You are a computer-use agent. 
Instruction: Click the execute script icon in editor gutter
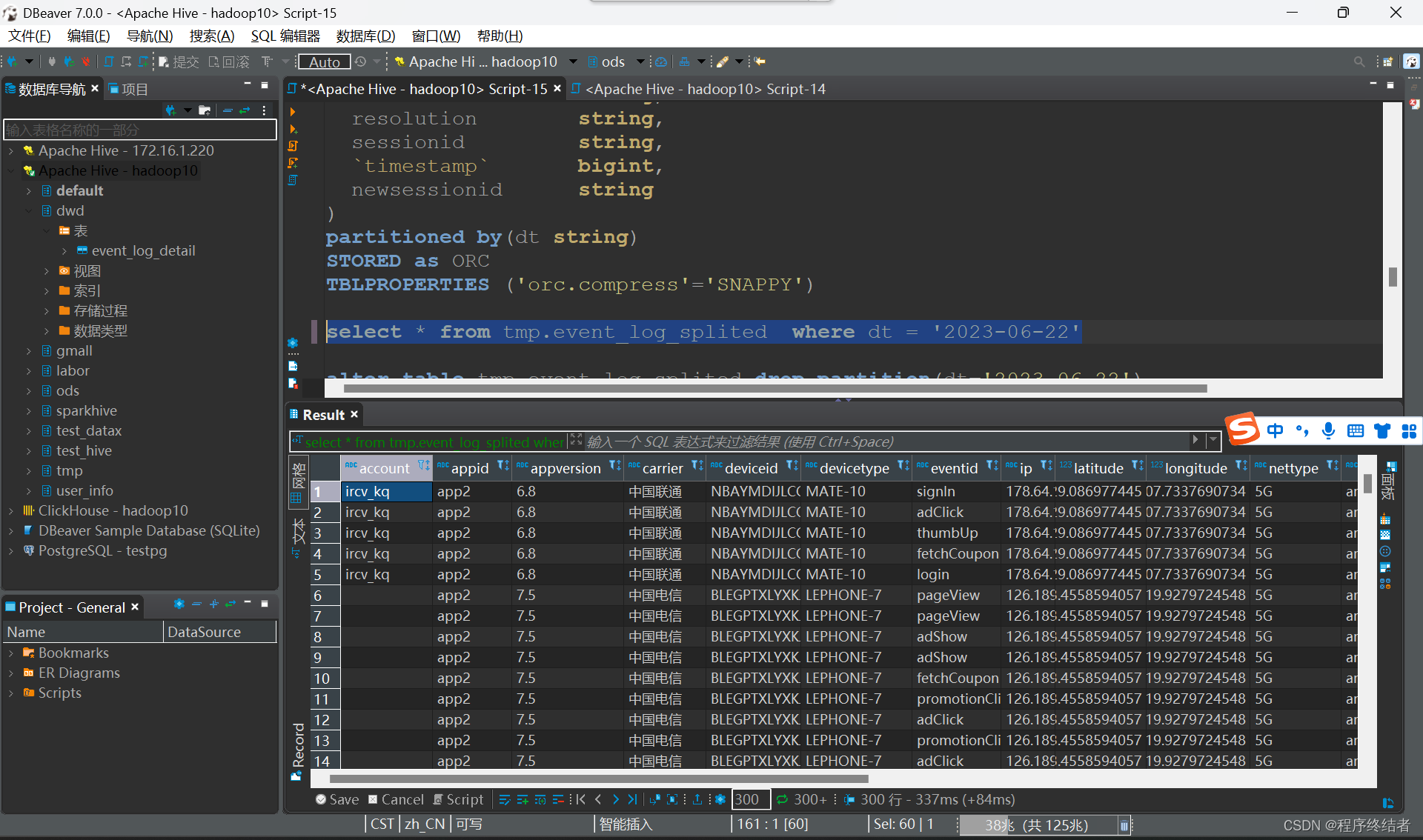click(x=293, y=146)
